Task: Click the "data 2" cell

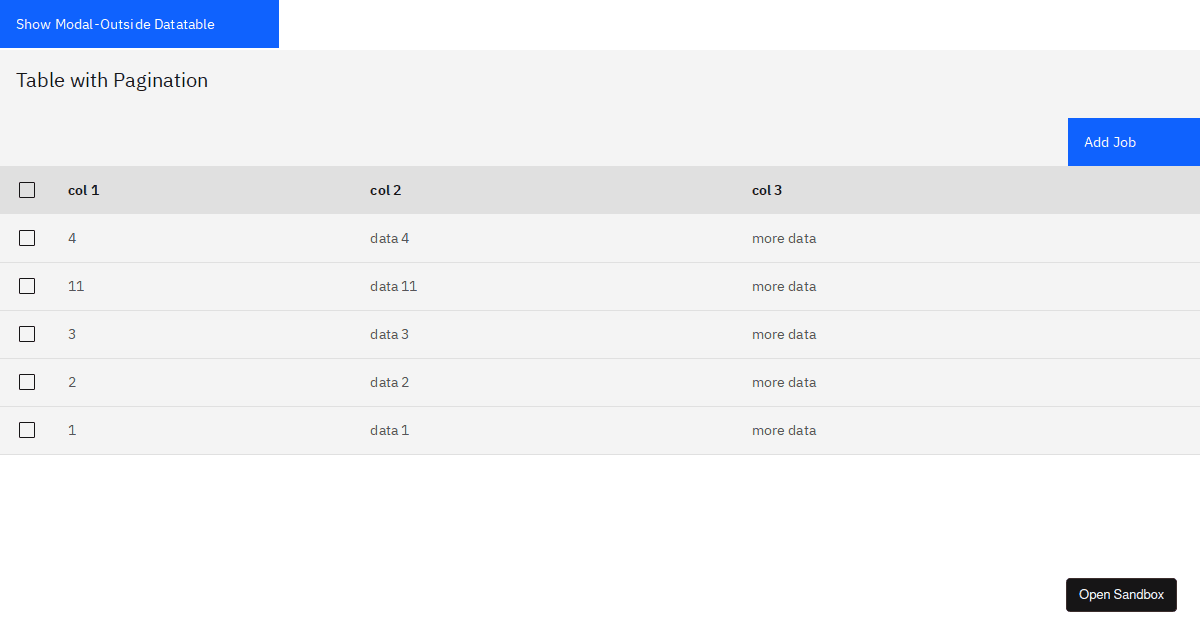Action: click(389, 382)
